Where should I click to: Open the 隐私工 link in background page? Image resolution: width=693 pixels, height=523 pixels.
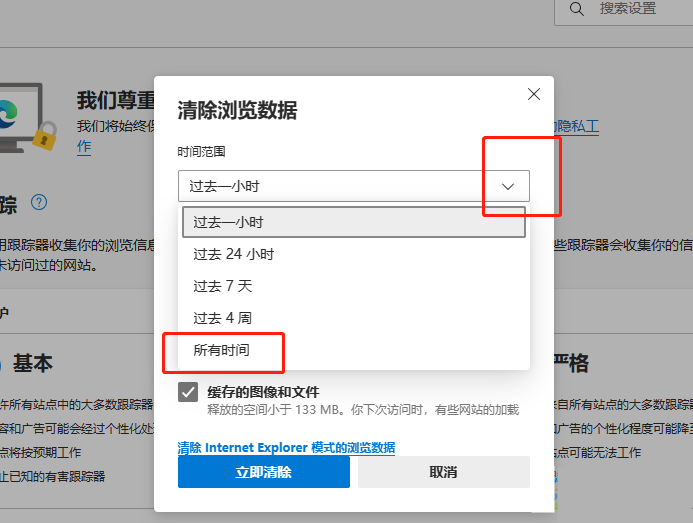tap(577, 126)
